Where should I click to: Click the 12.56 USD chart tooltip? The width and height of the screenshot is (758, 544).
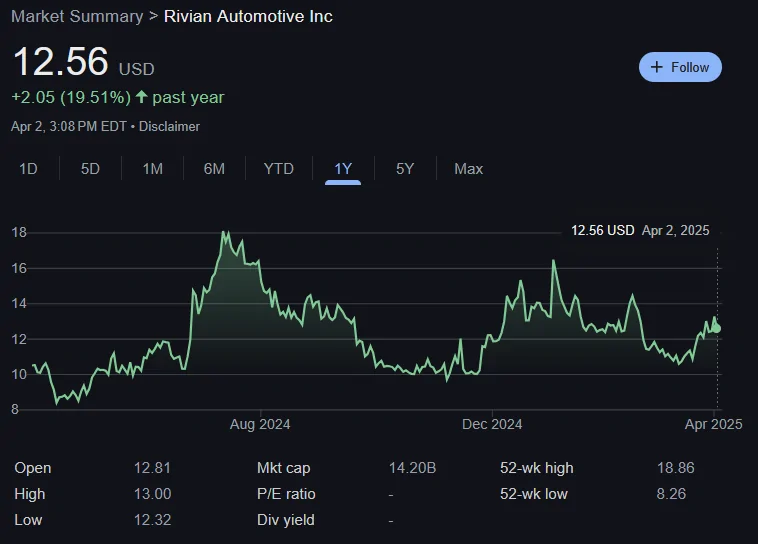tap(640, 230)
